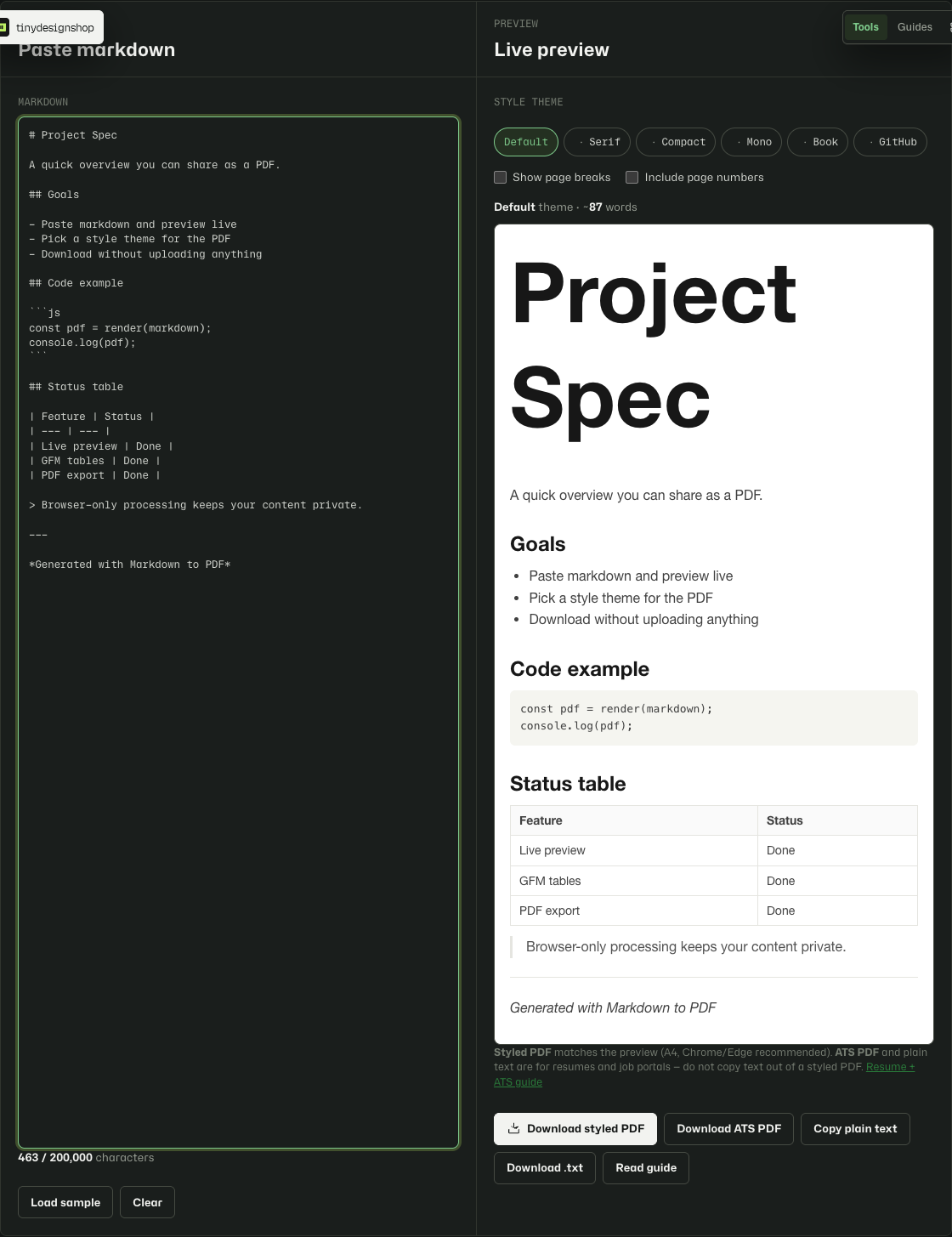This screenshot has width=952, height=1237.
Task: Click '## Goals' line in markdown editor
Action: 54,195
